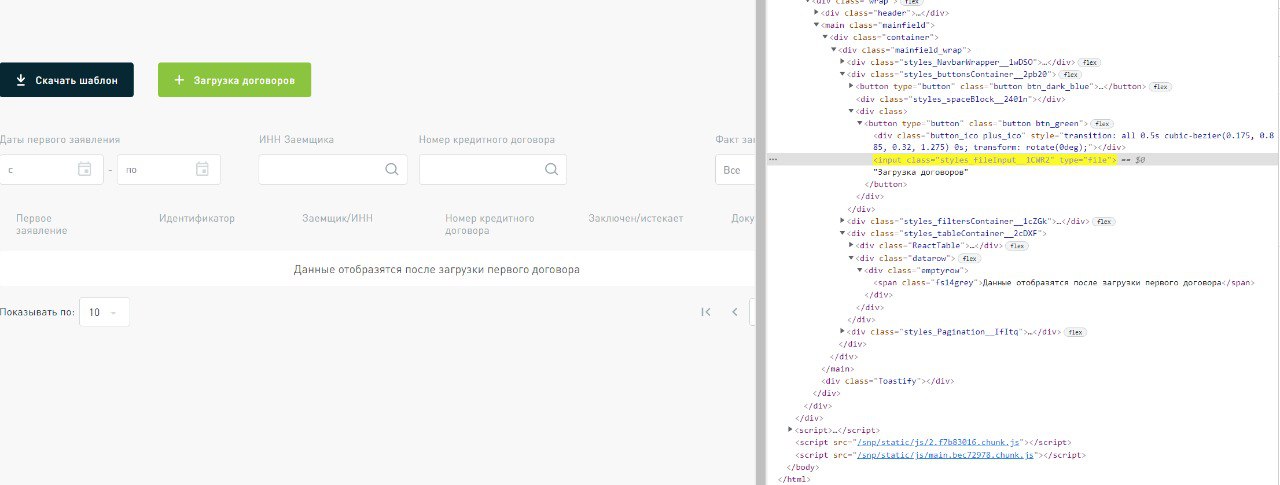The height and width of the screenshot is (485, 1280).
Task: Click the empty-table message Данные отобразятся после загрузки
Action: click(x=436, y=269)
